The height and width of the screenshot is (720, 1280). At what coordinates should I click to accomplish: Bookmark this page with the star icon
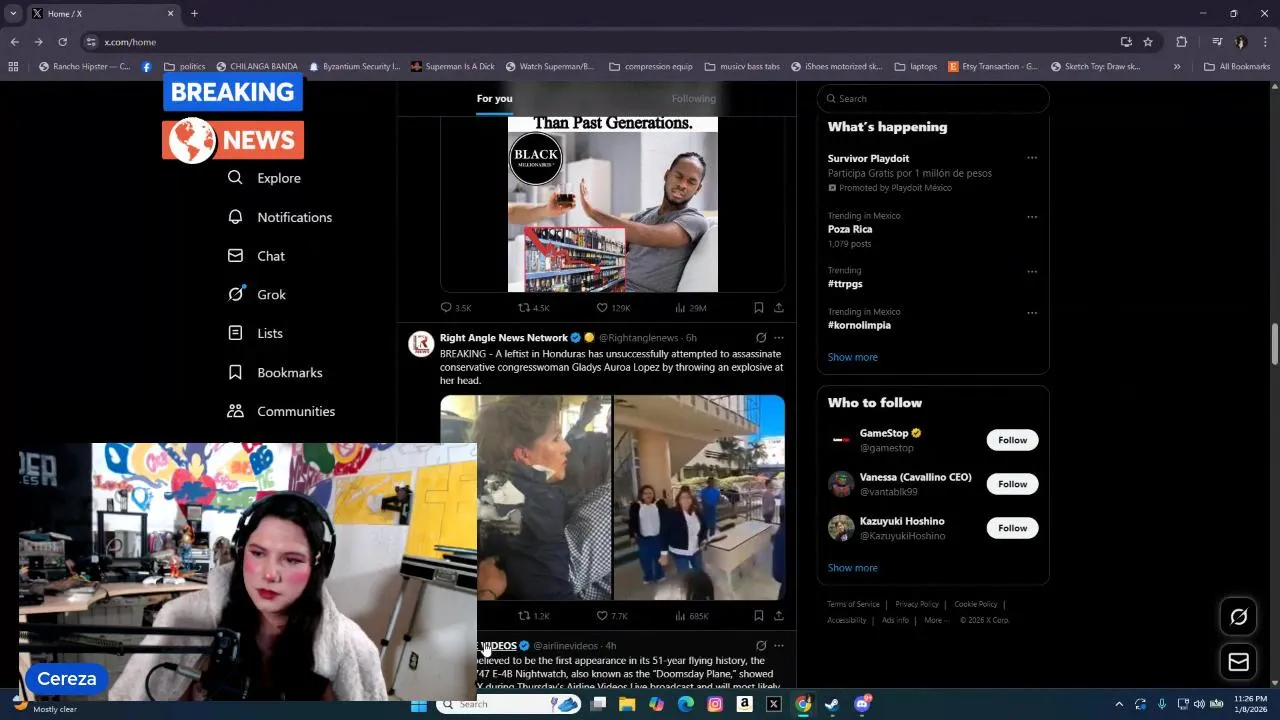1148,42
